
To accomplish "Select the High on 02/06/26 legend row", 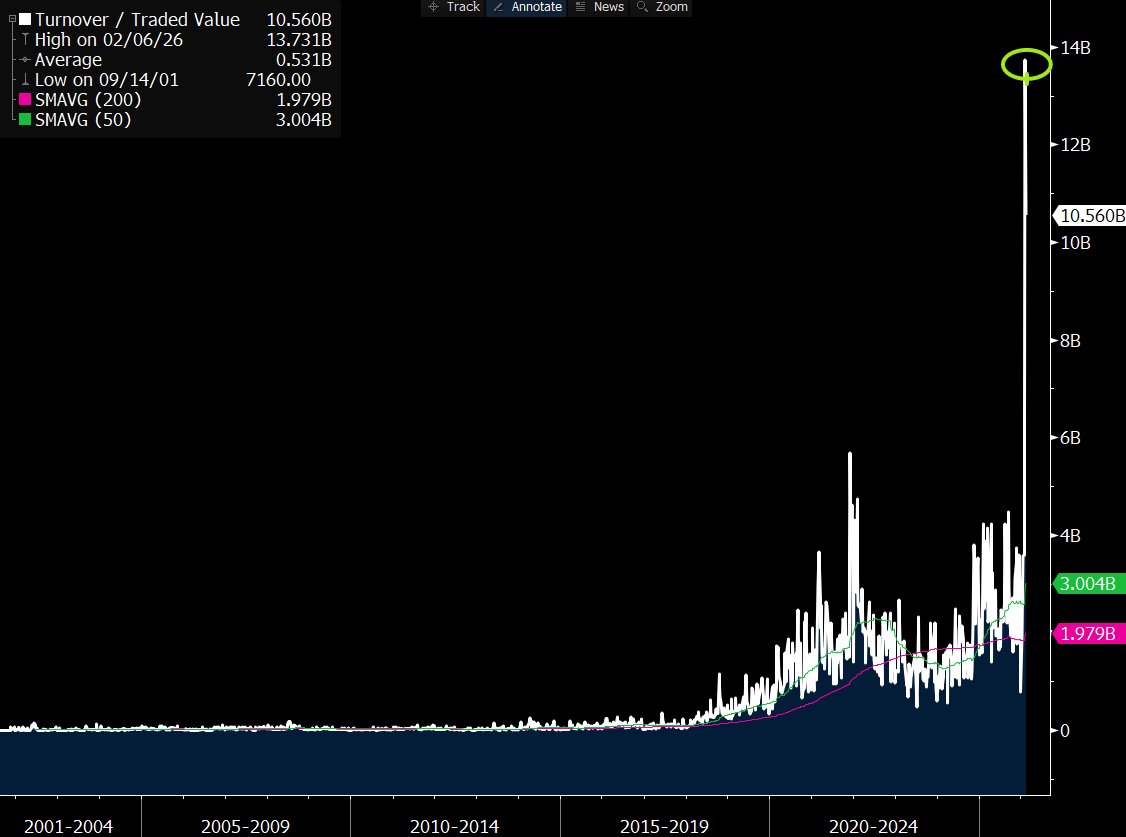I will pyautogui.click(x=108, y=39).
